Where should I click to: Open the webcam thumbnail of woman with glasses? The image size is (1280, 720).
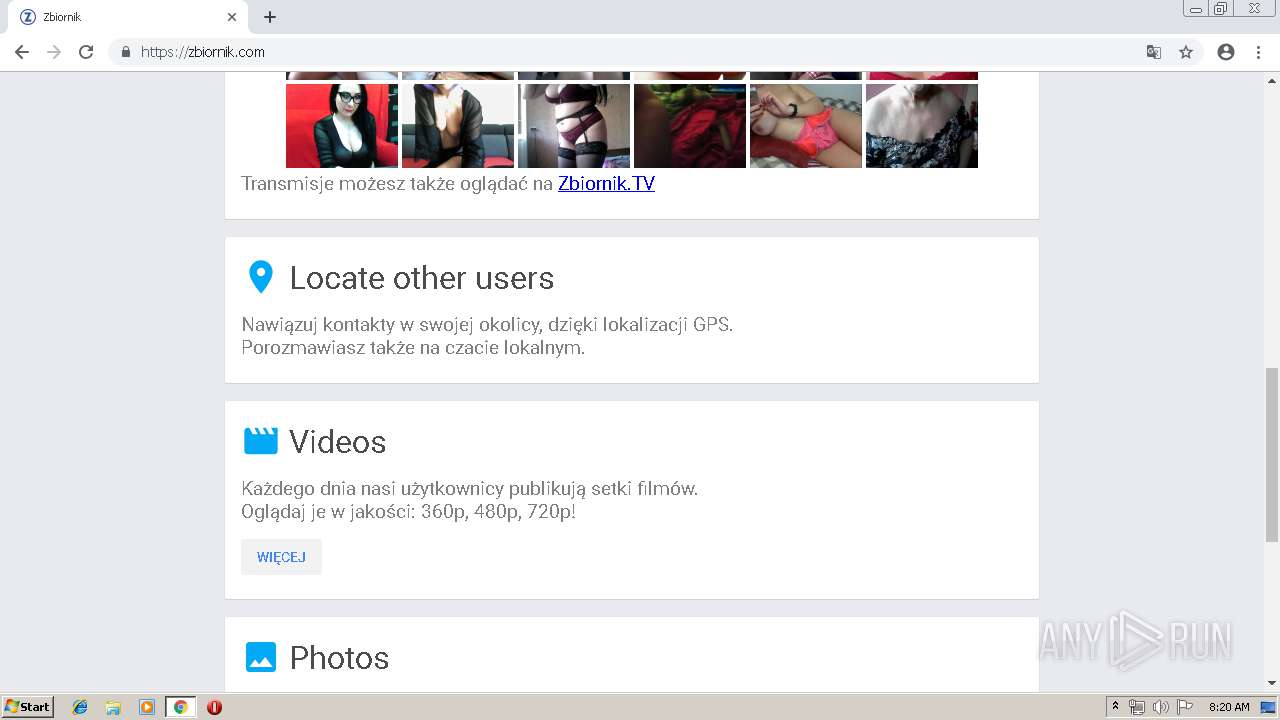(342, 126)
